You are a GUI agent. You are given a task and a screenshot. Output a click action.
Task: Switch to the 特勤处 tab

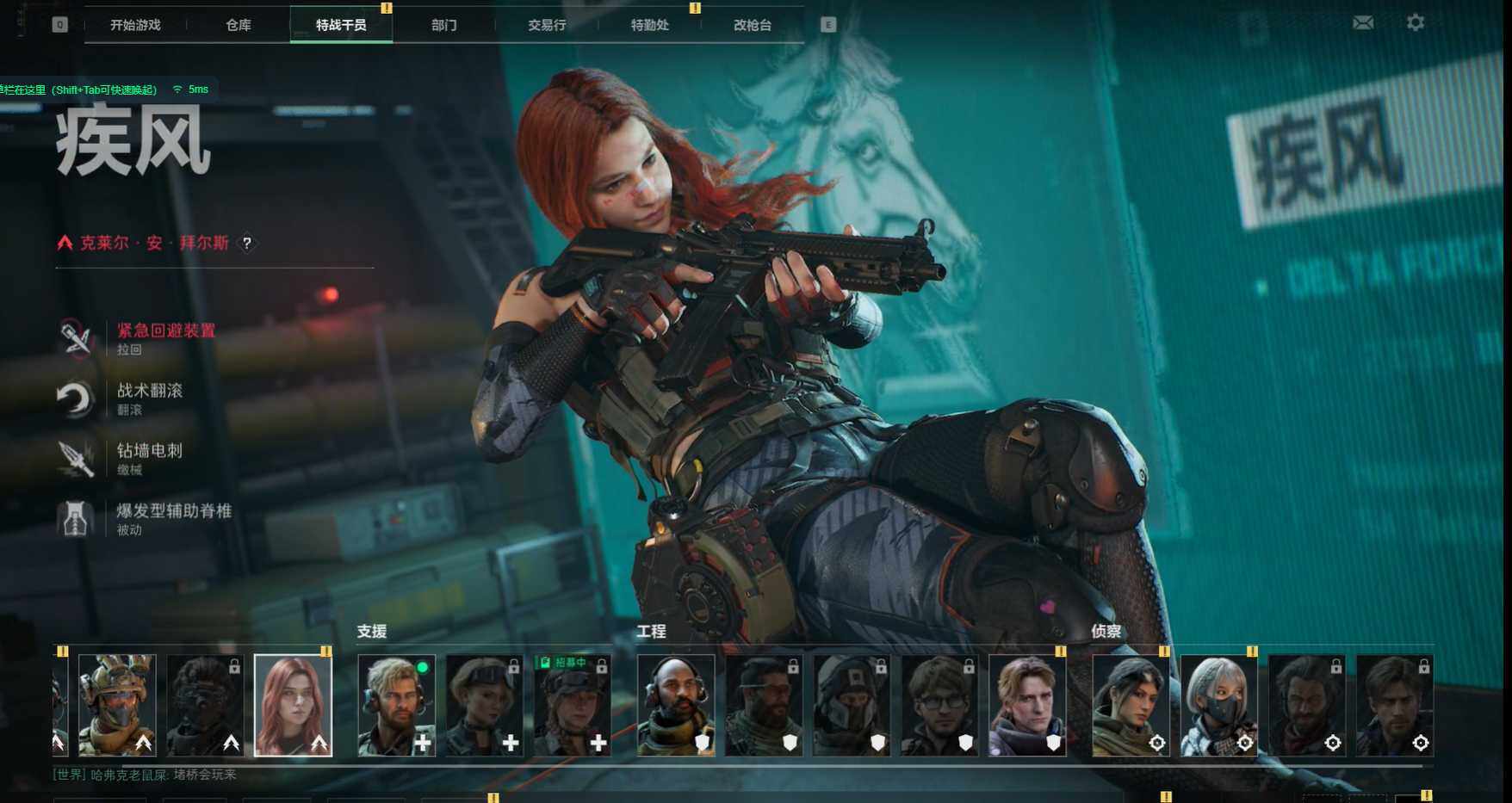pyautogui.click(x=649, y=25)
